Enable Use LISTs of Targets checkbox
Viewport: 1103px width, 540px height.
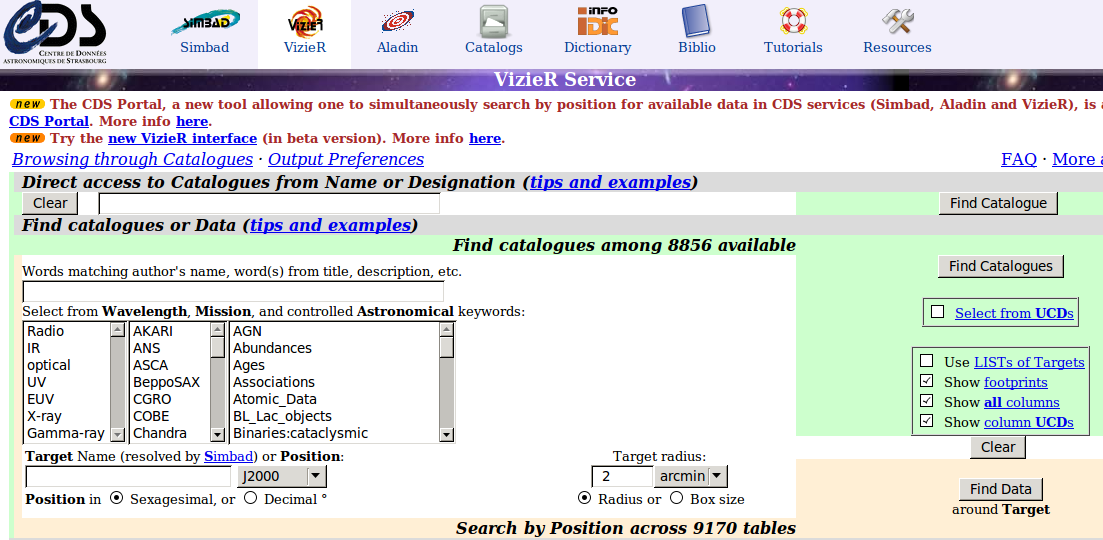(x=926, y=361)
